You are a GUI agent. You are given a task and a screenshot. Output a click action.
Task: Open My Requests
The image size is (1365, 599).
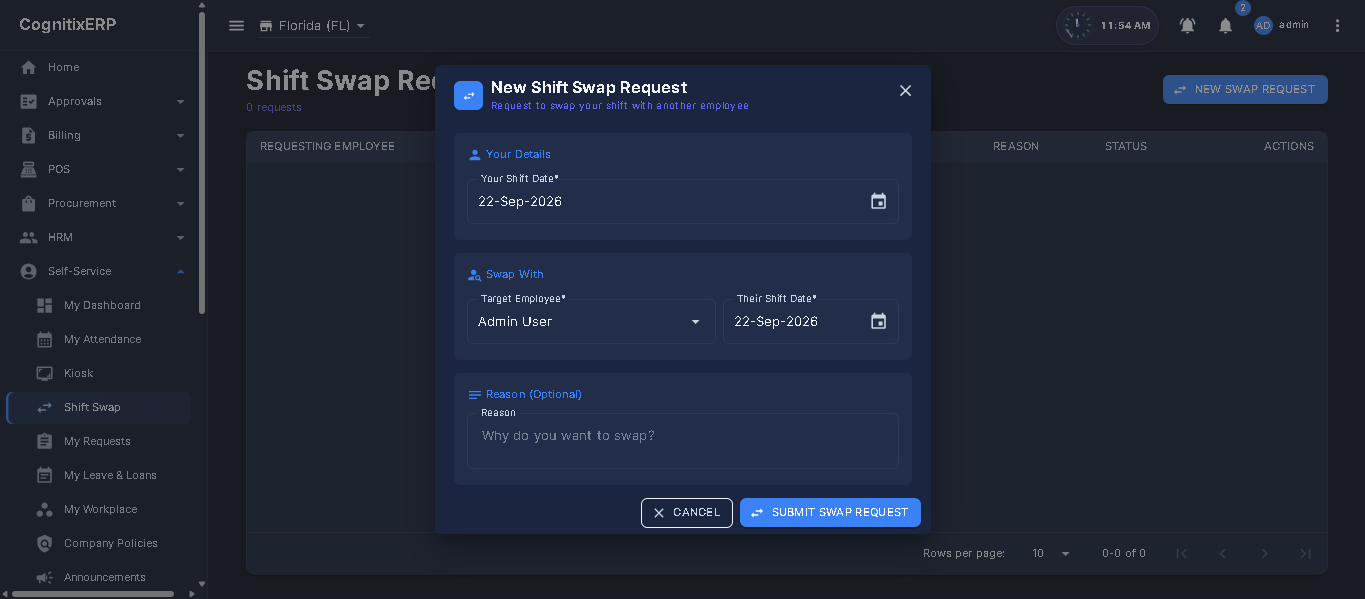(99, 441)
